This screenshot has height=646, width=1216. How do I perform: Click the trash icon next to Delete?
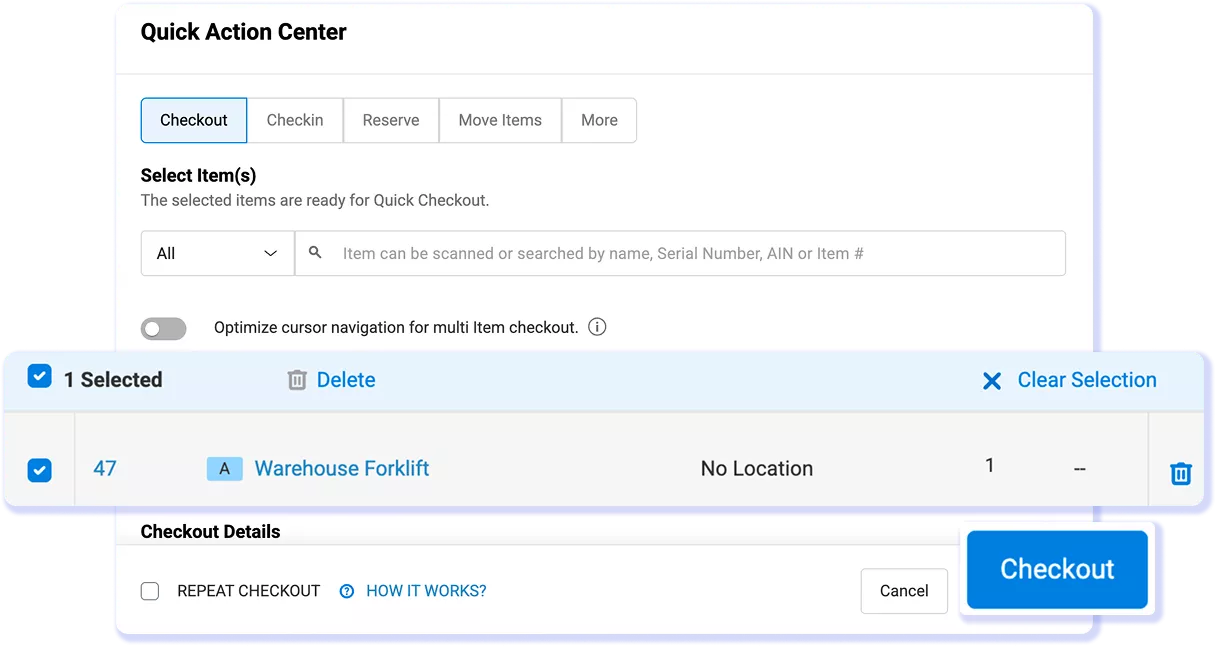(x=297, y=380)
